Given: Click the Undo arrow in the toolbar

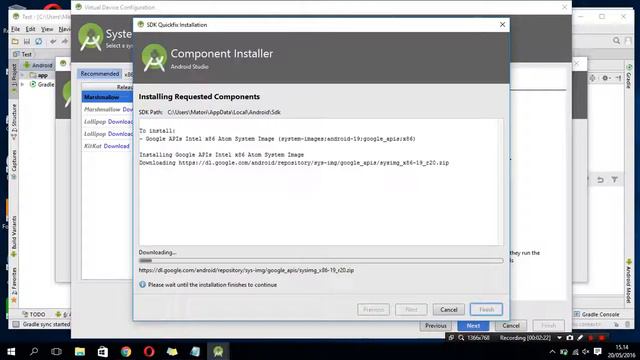Looking at the screenshot, I should (53, 41).
